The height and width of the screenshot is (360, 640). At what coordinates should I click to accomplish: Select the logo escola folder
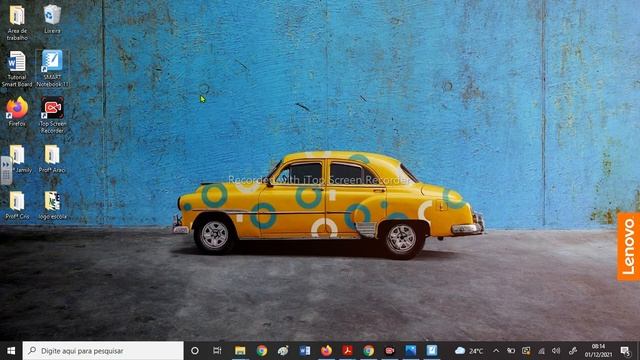click(x=52, y=205)
